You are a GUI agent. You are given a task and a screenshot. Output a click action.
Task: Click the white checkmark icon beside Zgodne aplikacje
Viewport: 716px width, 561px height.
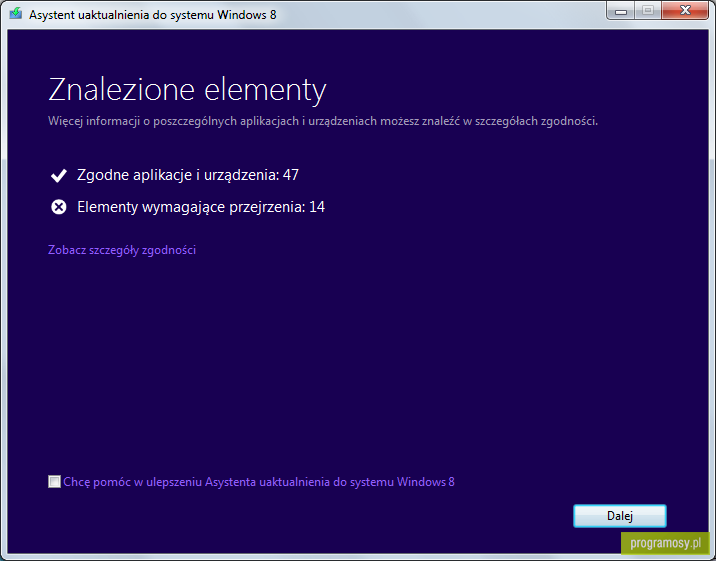tap(58, 175)
